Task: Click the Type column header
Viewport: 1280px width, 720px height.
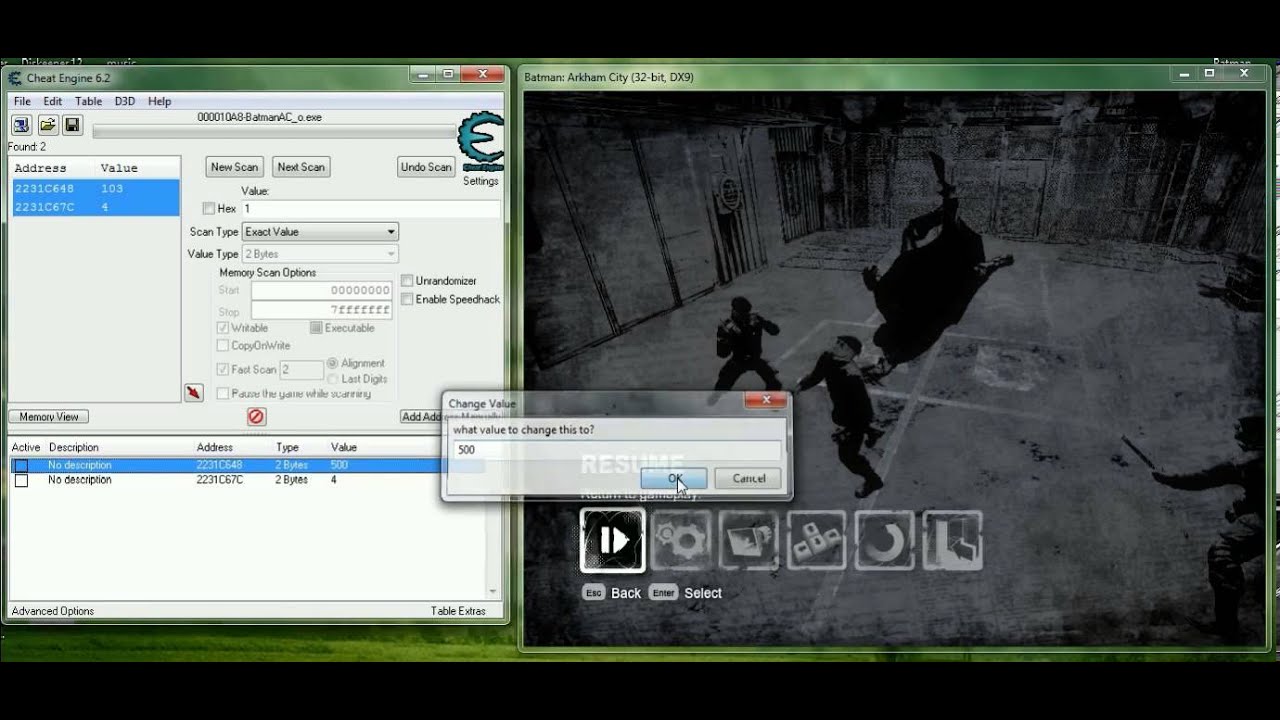Action: click(x=288, y=447)
